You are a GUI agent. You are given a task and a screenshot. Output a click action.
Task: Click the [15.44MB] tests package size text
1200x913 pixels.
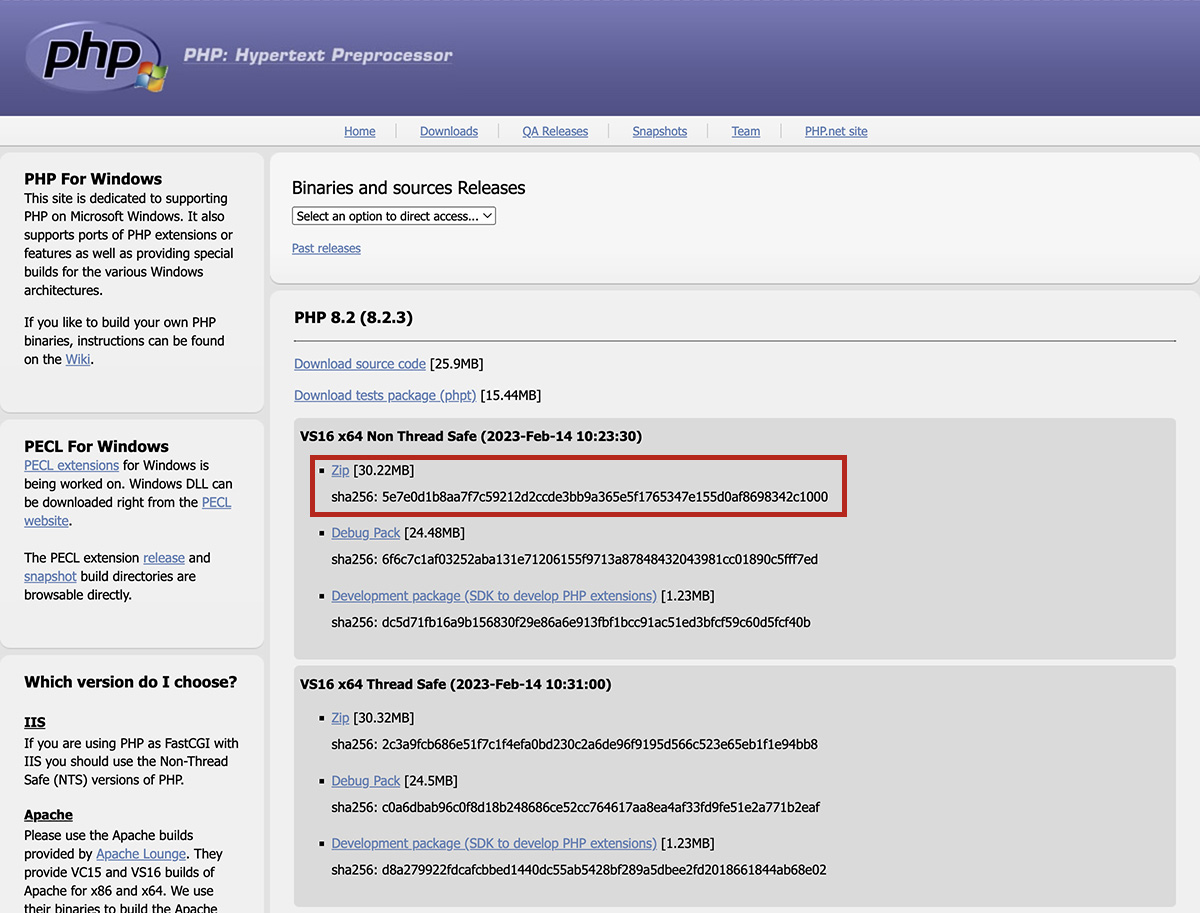(x=510, y=395)
